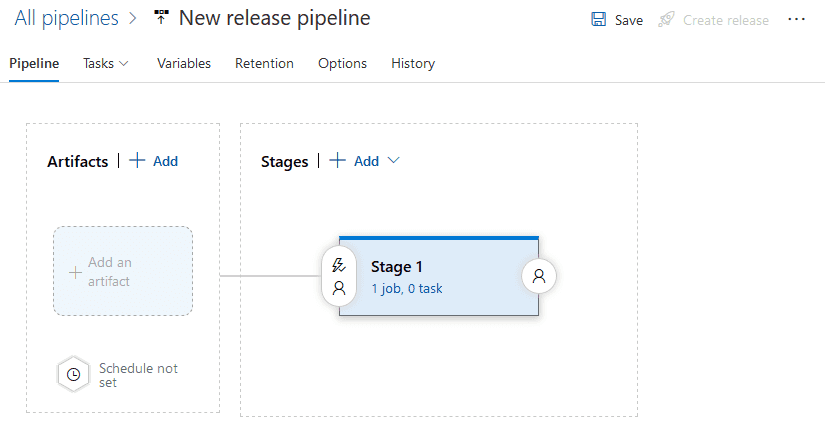Open the Retention tab
Screen dimensions: 825x448
(x=264, y=63)
